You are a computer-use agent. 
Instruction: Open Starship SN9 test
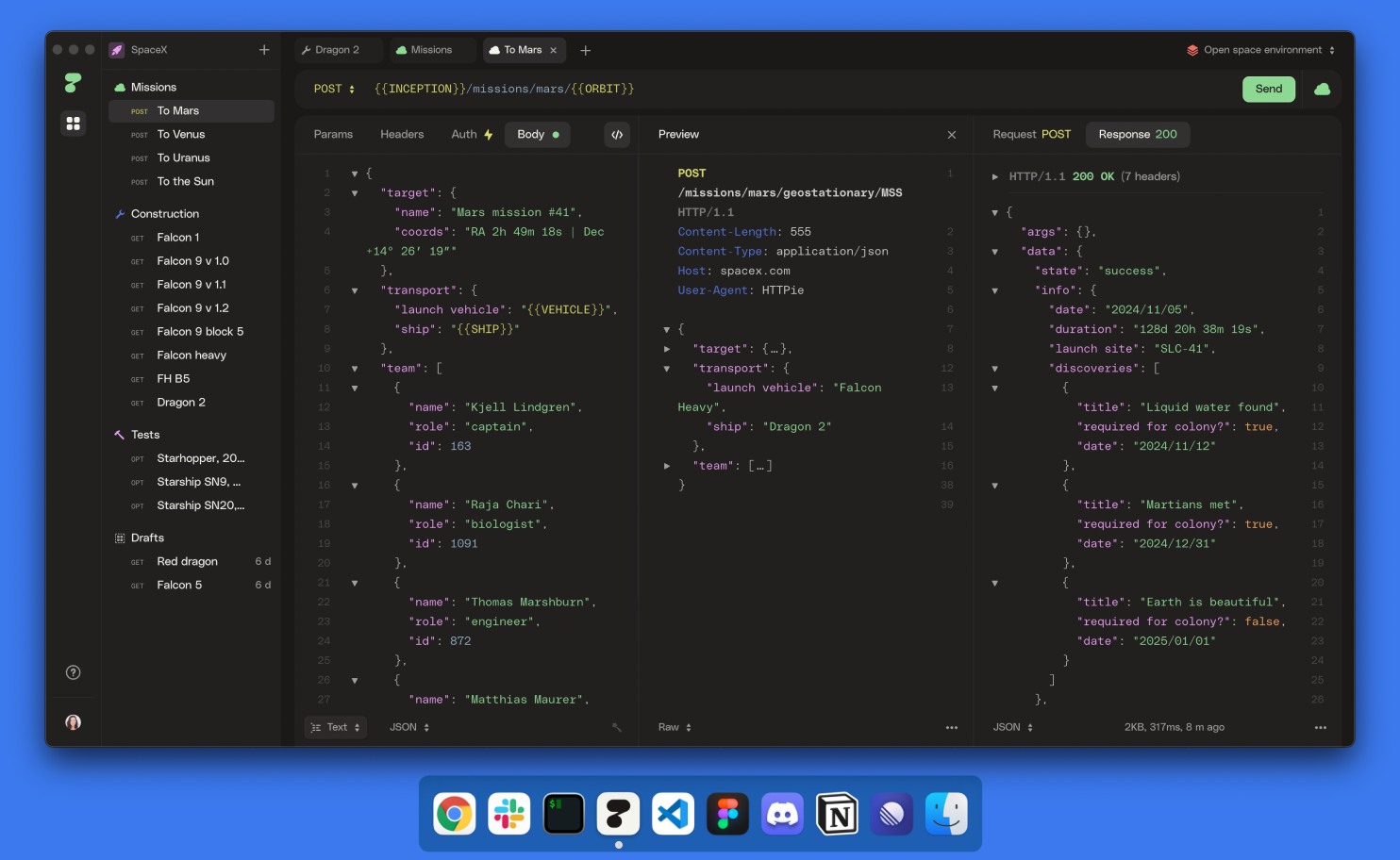(x=192, y=482)
